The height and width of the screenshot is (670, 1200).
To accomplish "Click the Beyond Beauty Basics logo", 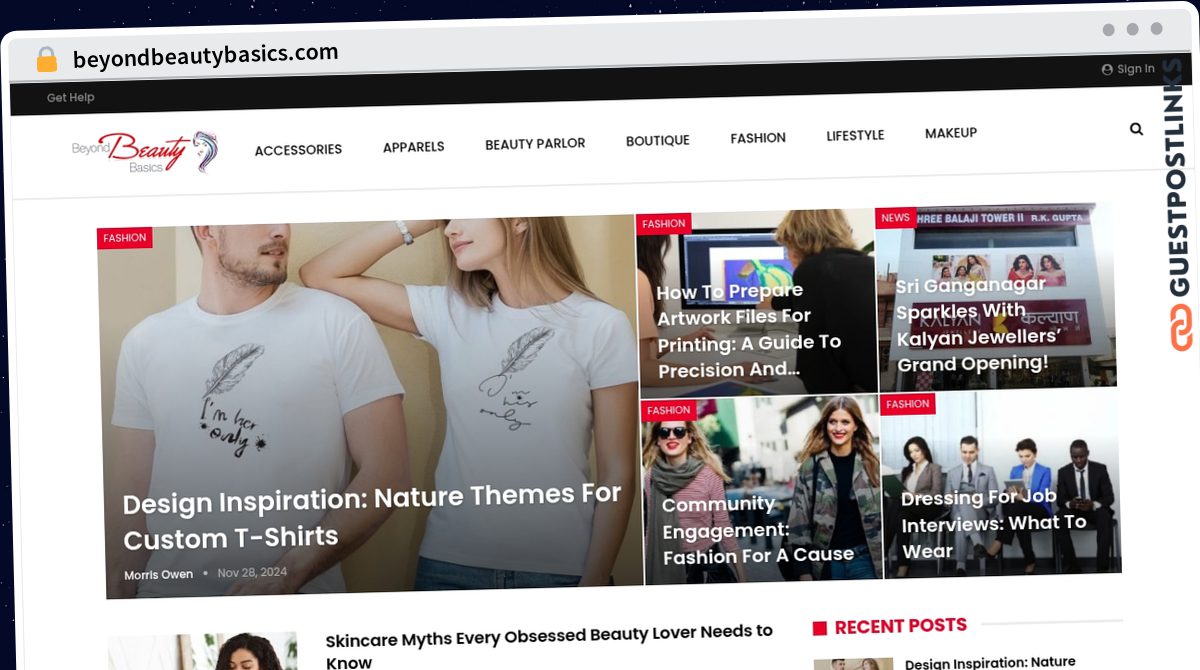I will pyautogui.click(x=144, y=152).
